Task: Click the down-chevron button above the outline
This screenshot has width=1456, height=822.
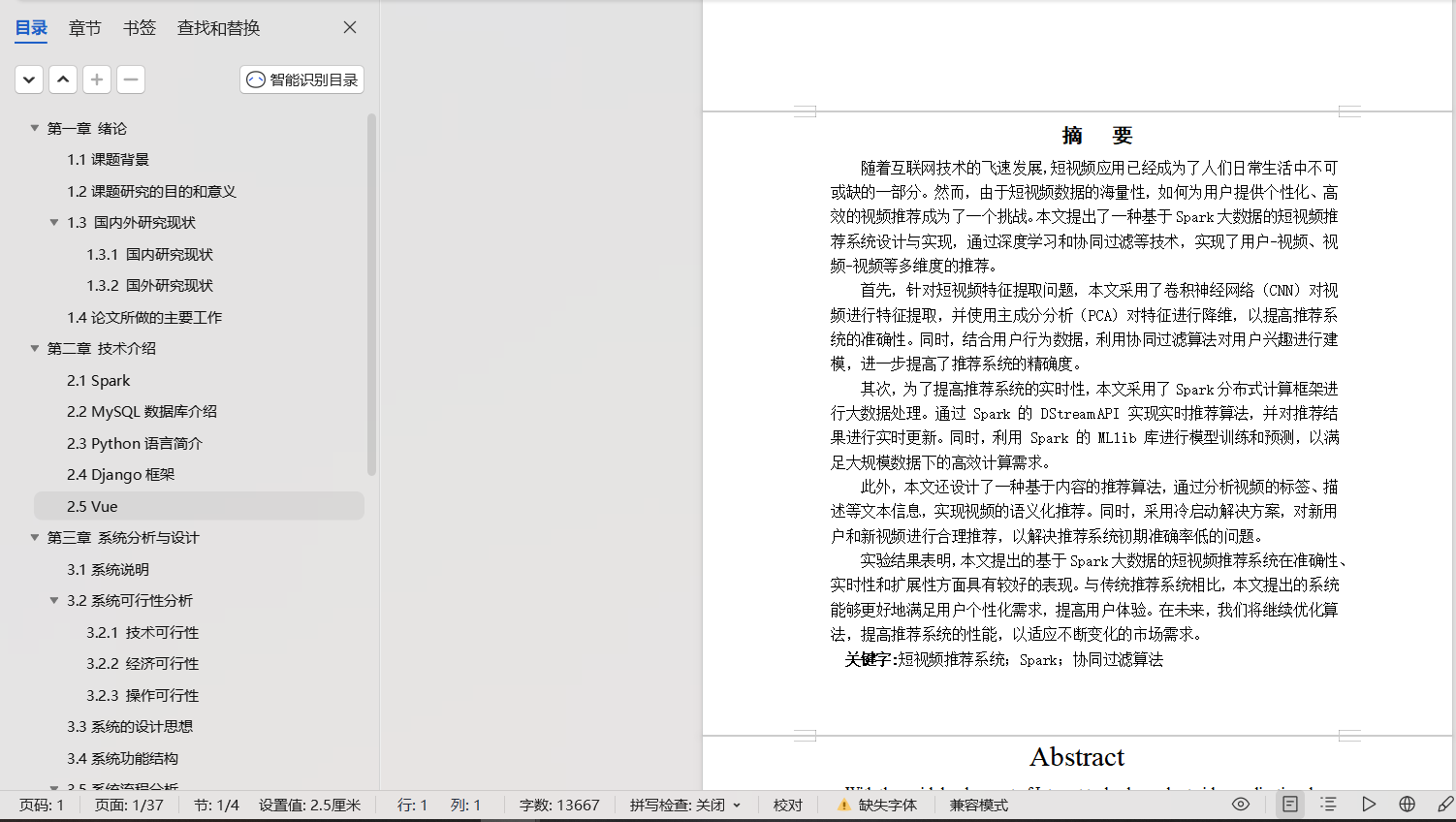Action: [29, 79]
